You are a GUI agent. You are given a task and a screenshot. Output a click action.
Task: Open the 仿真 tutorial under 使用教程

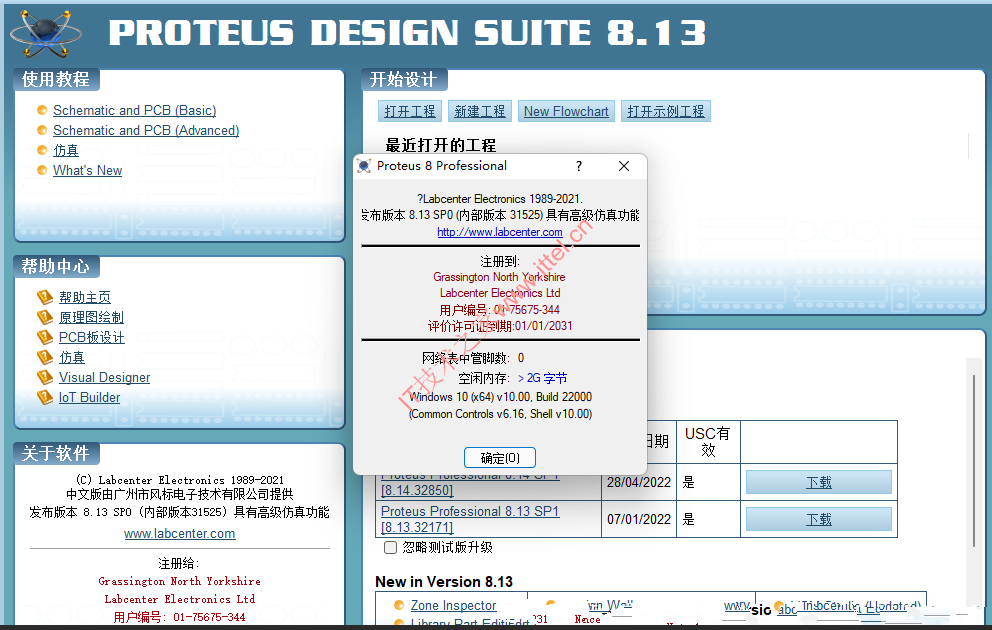[66, 150]
